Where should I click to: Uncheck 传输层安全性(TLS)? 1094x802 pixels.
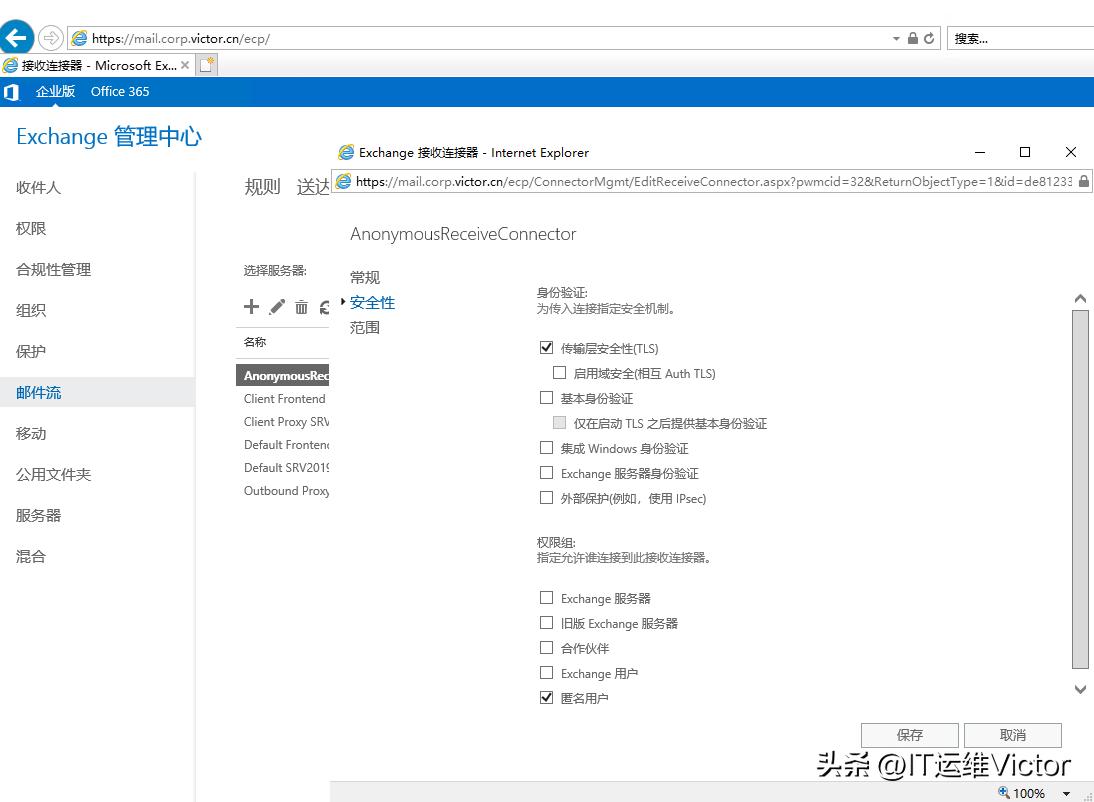tap(546, 347)
